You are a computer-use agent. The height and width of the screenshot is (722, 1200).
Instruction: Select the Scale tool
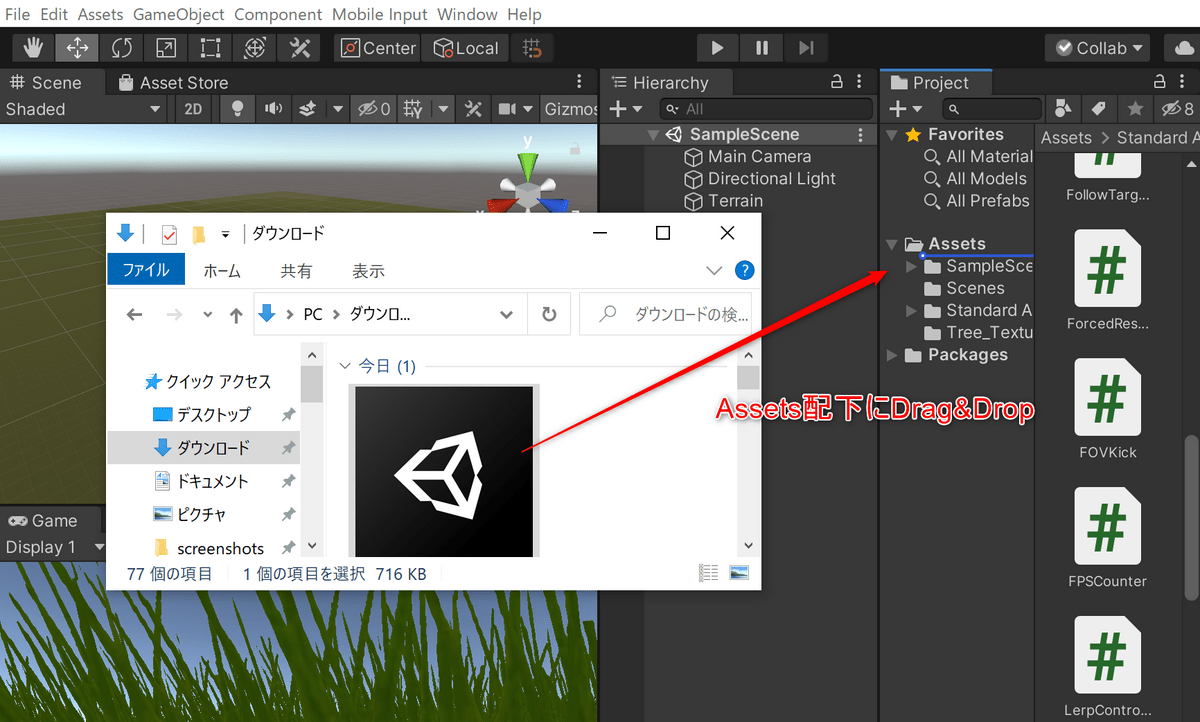(x=166, y=48)
